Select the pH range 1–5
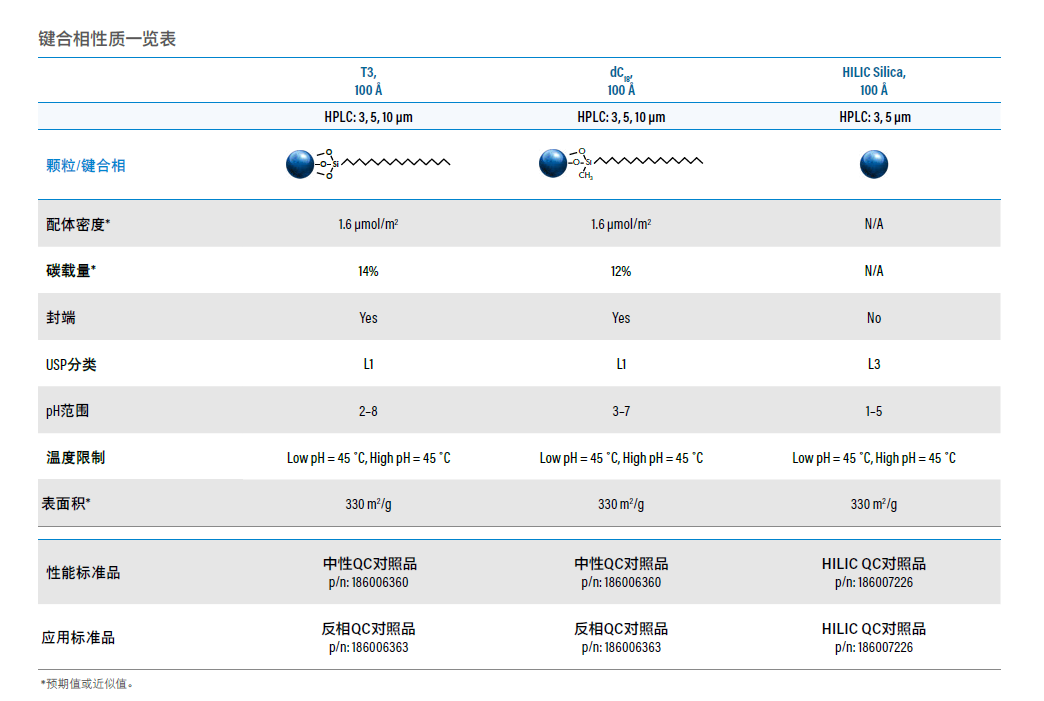Screen dimensions: 1044x701 tap(874, 411)
